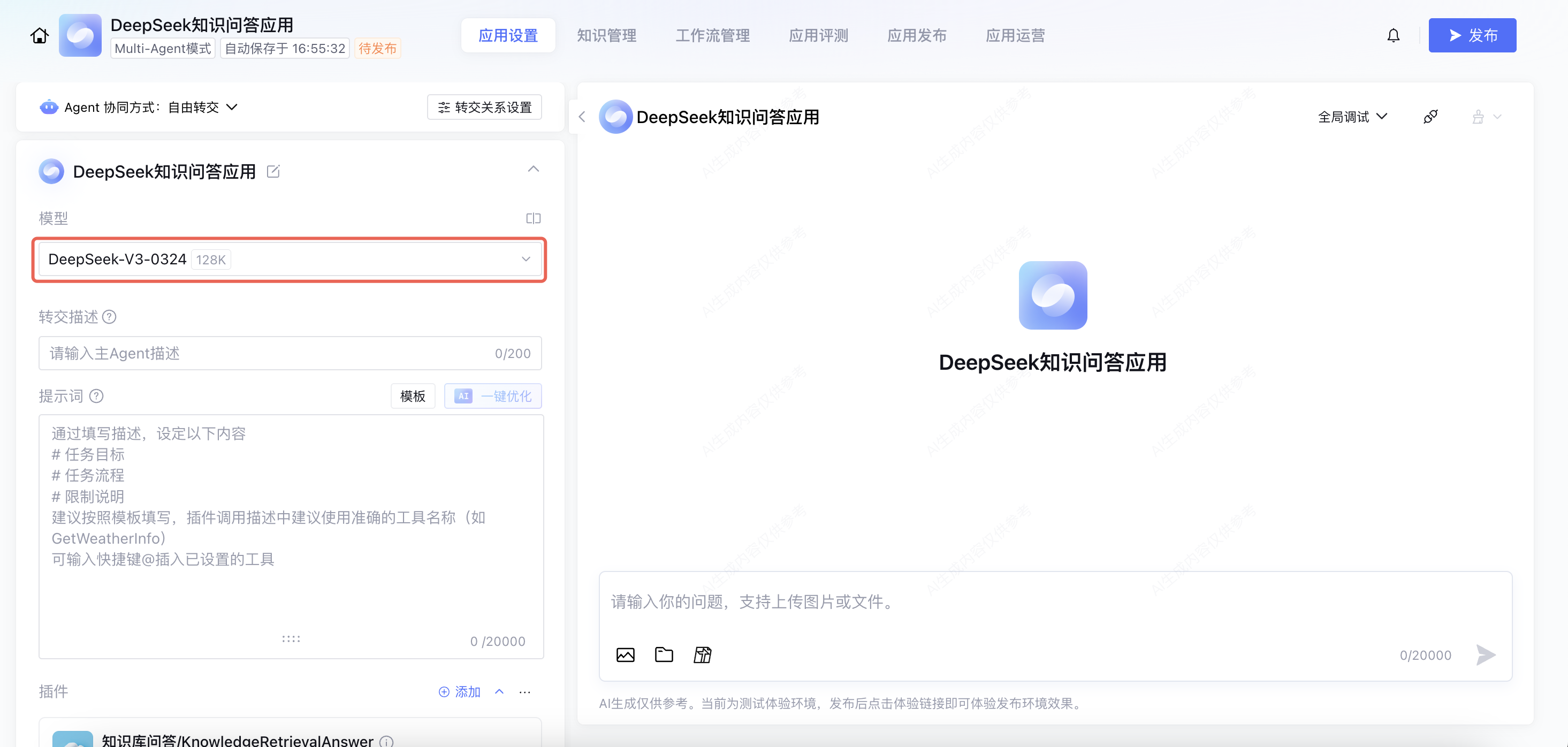Click the 发布 publish button
This screenshot has height=747, width=1568.
(1472, 36)
